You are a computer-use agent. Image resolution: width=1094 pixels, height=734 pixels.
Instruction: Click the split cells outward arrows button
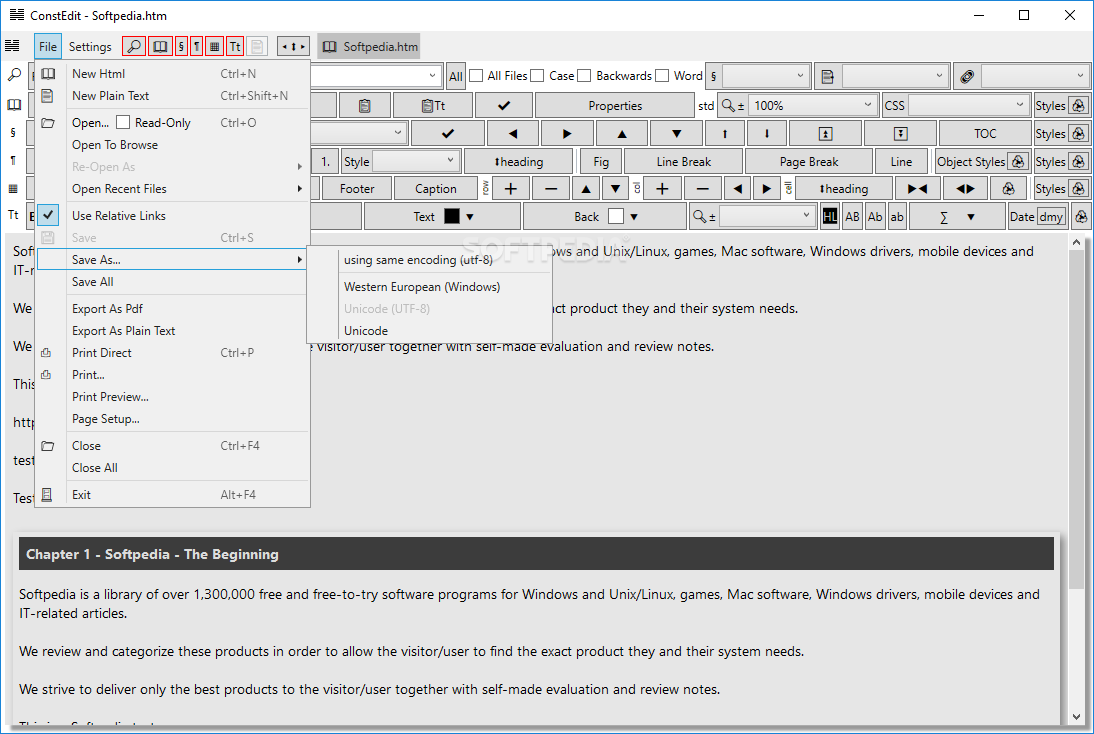(965, 188)
